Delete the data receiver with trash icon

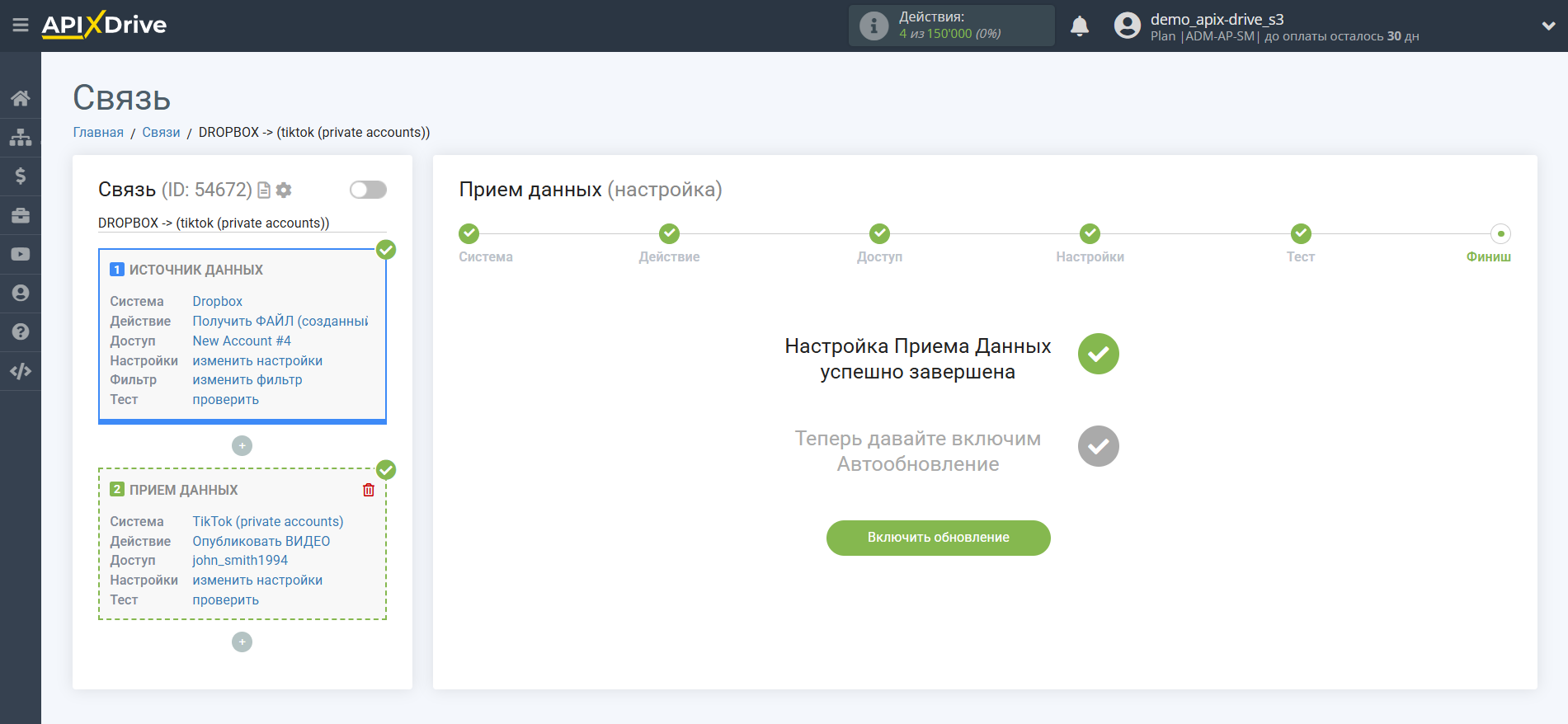point(369,490)
